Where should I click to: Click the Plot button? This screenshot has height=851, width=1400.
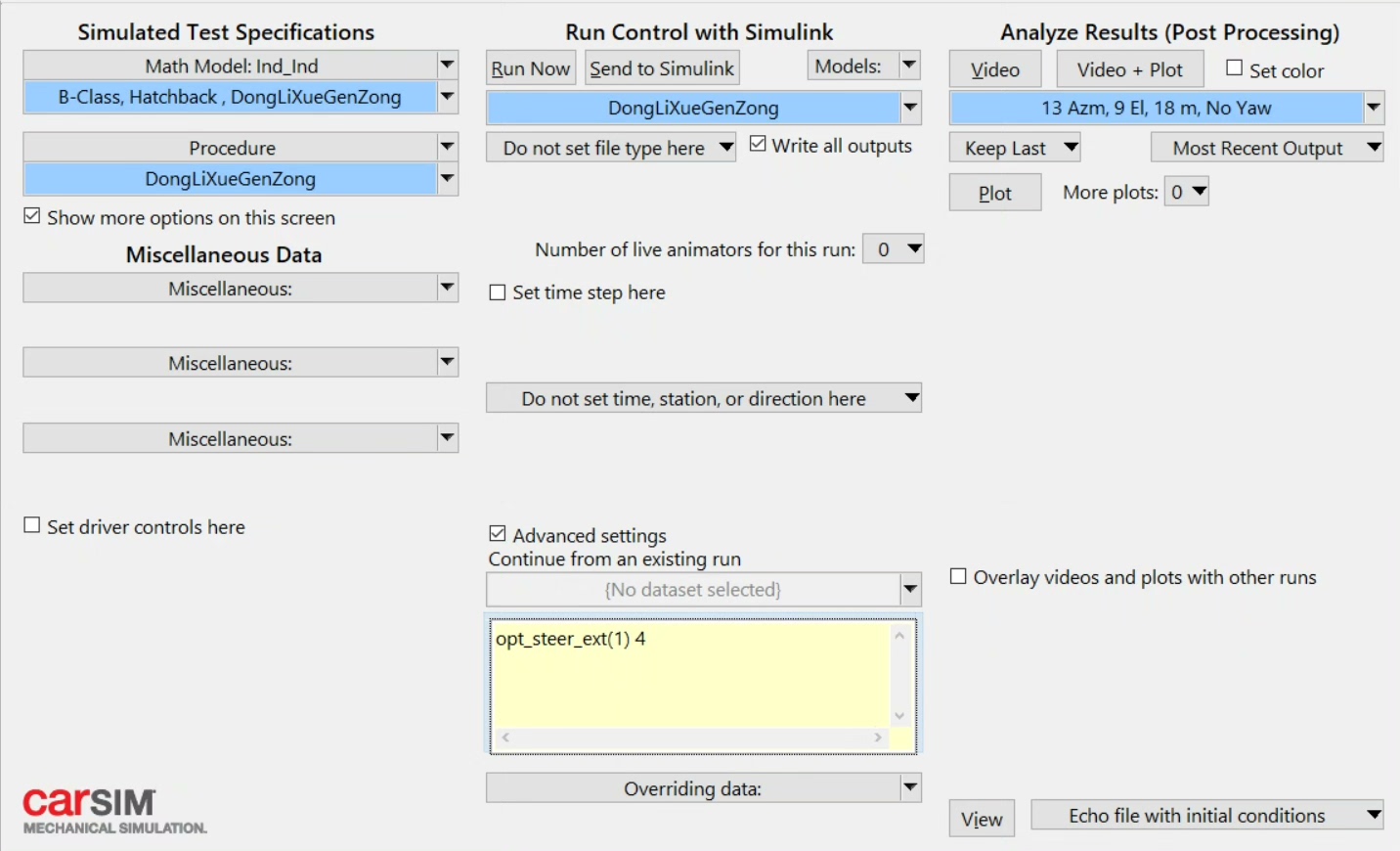click(995, 193)
